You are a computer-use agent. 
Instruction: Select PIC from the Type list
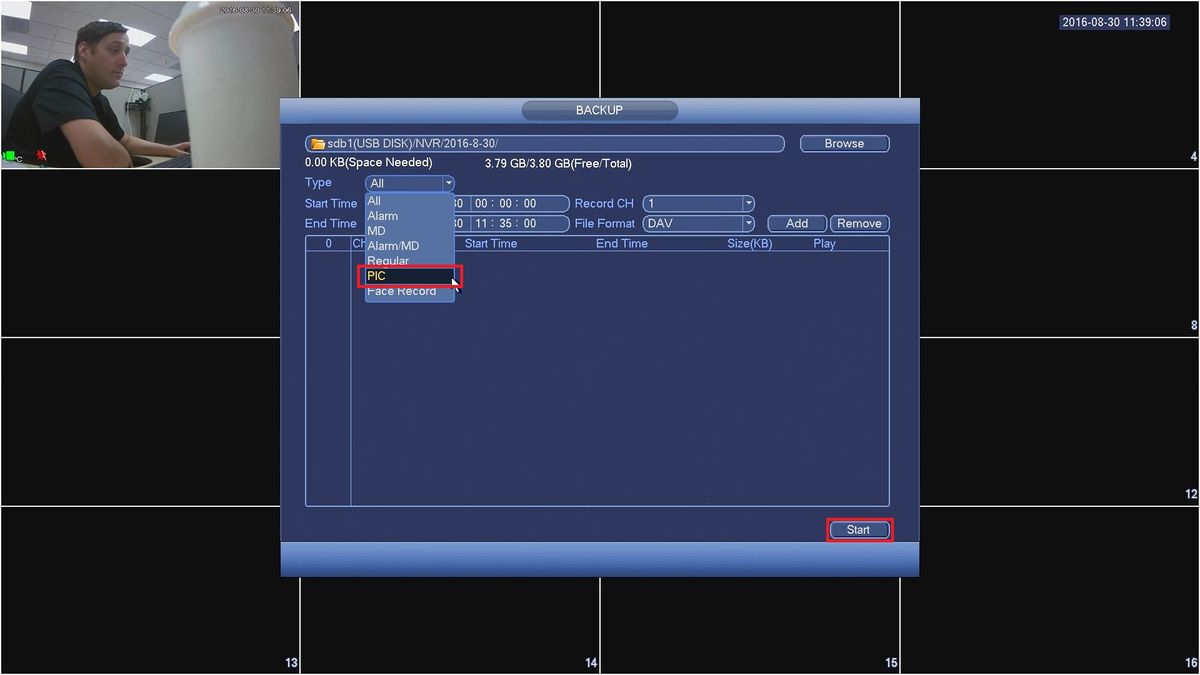410,276
